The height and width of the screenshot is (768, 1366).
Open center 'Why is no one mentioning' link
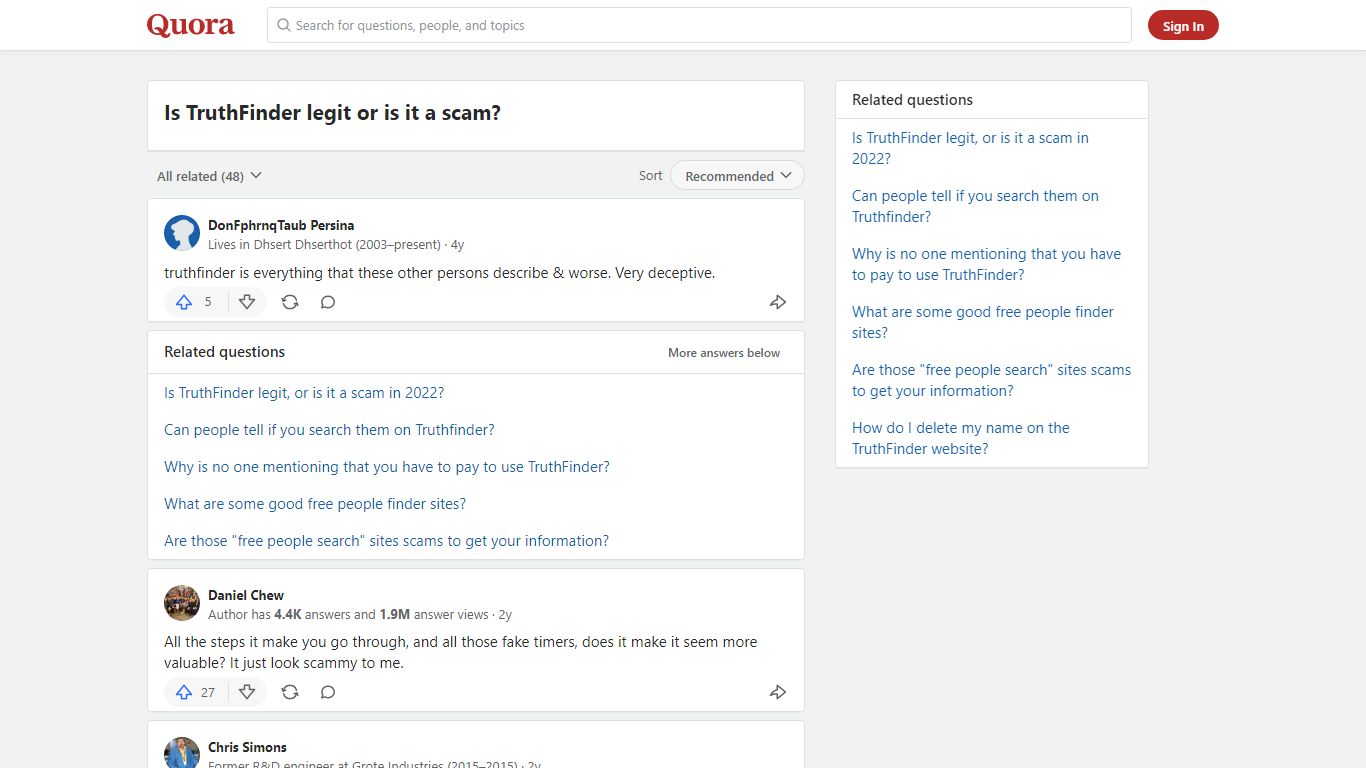click(x=387, y=467)
